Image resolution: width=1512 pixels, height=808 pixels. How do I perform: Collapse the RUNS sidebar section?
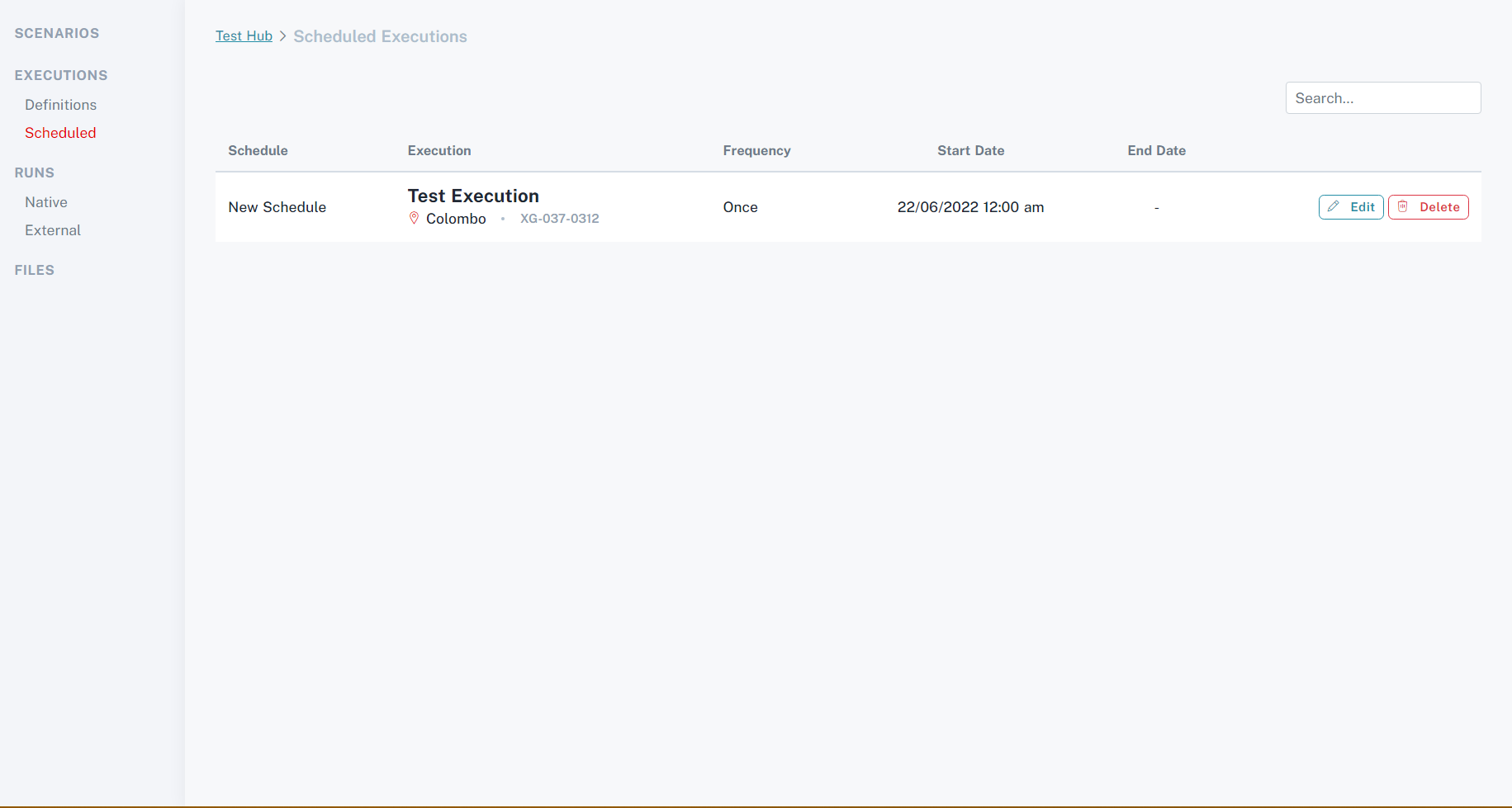pos(35,172)
